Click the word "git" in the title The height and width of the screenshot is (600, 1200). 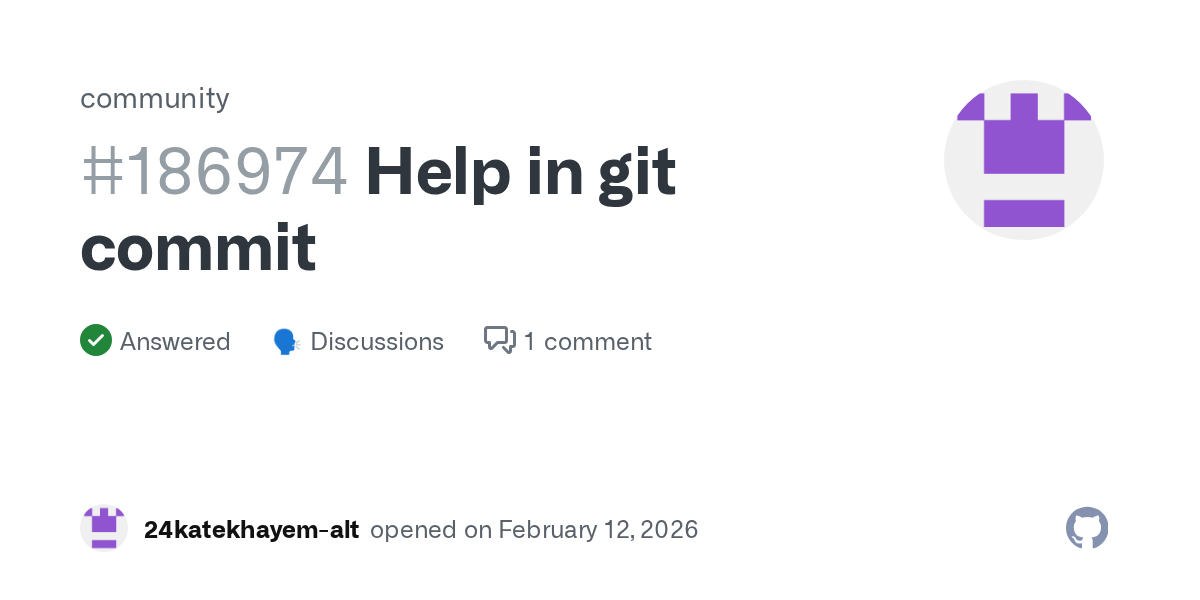636,172
